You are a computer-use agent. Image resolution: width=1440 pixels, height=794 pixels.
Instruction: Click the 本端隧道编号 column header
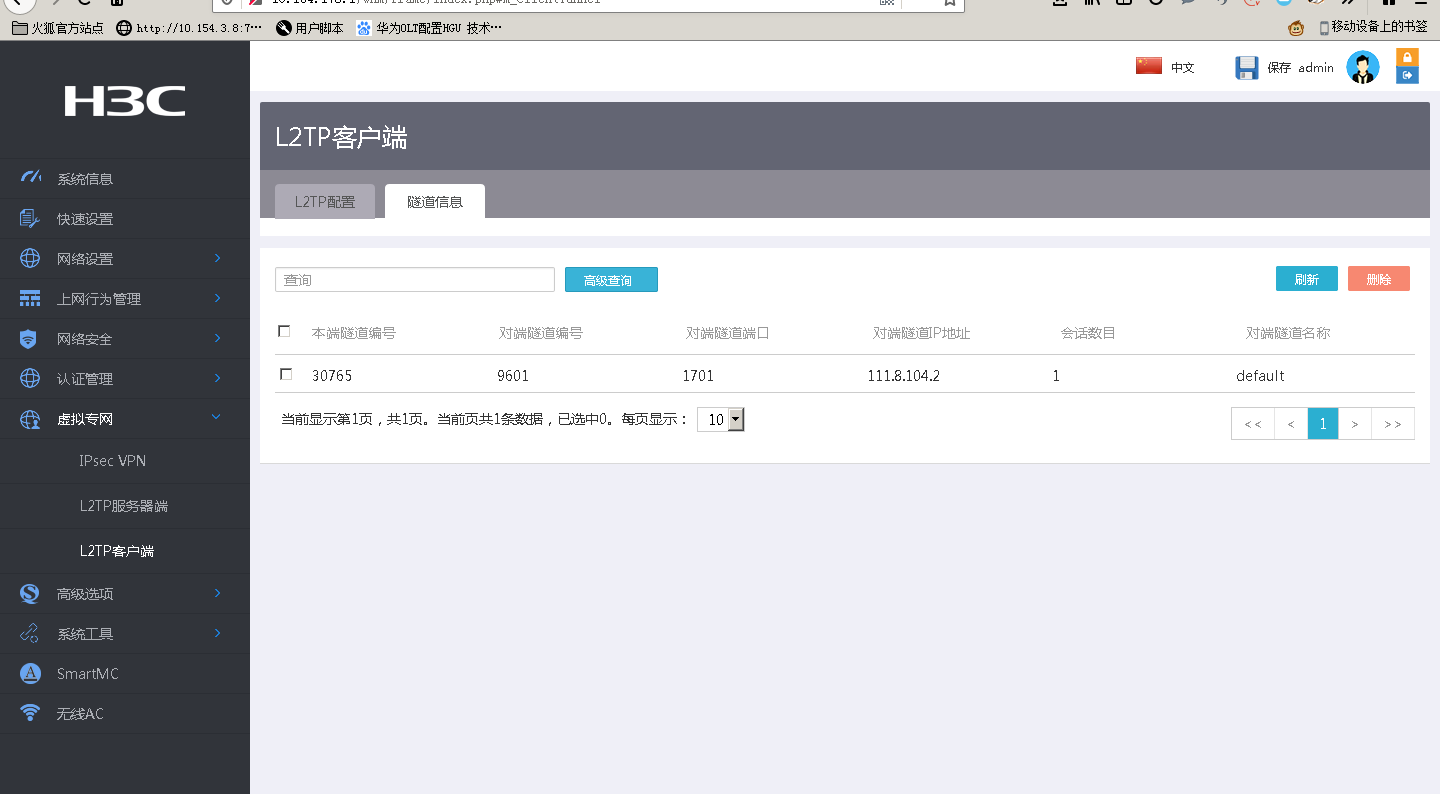coord(354,333)
